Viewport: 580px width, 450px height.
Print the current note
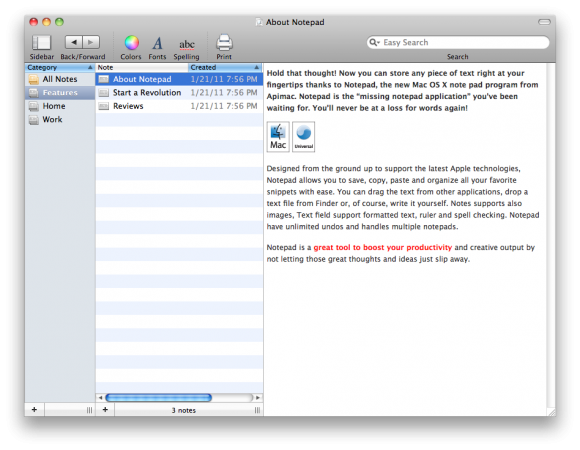224,43
